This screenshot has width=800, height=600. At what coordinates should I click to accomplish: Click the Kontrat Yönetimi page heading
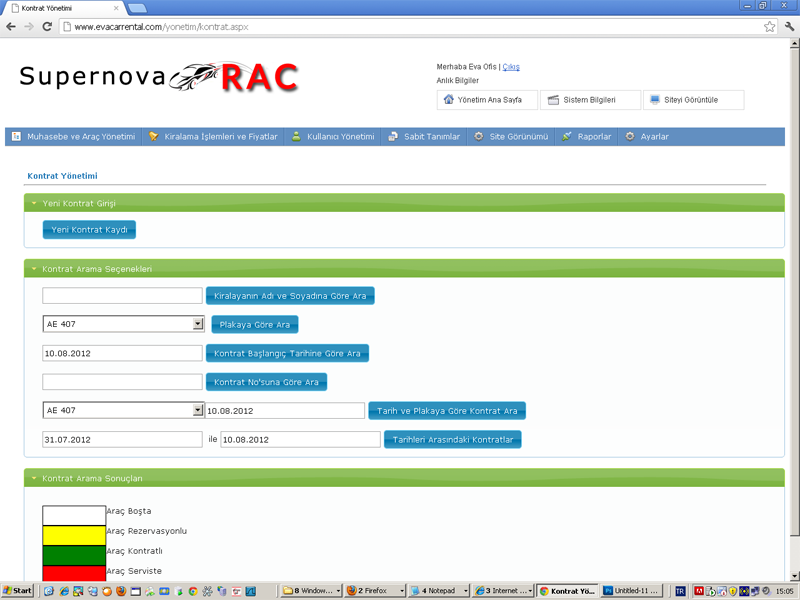[62, 176]
